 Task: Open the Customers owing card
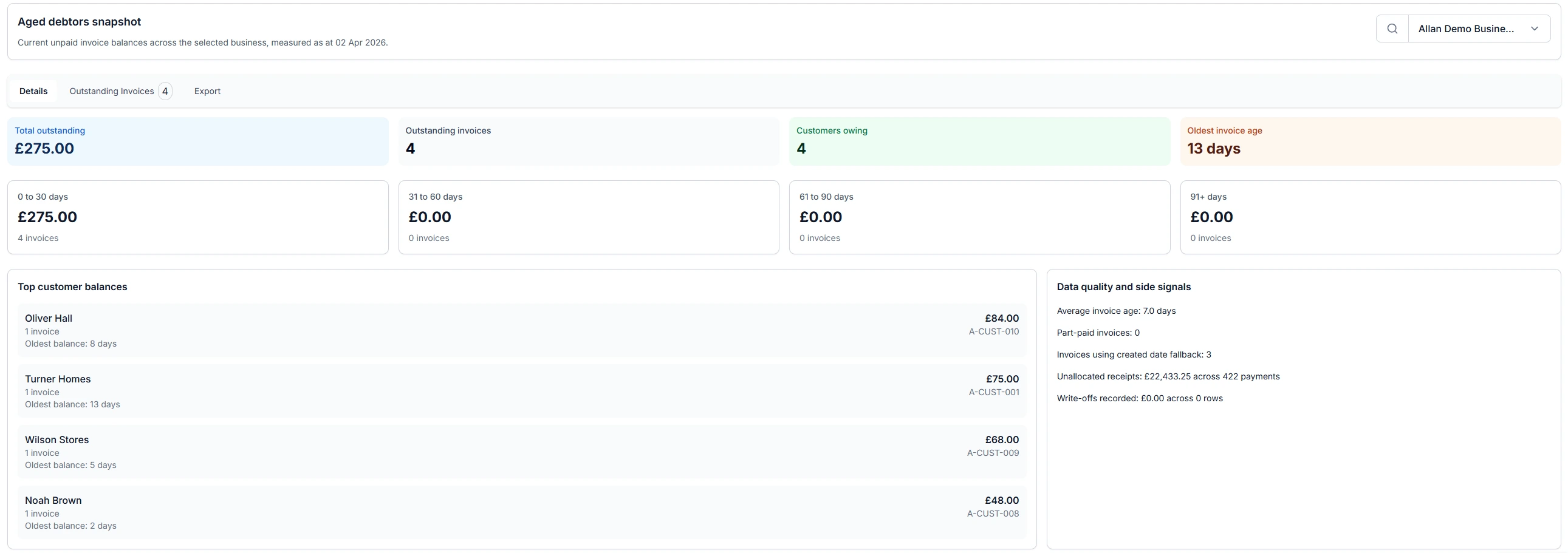pyautogui.click(x=979, y=141)
